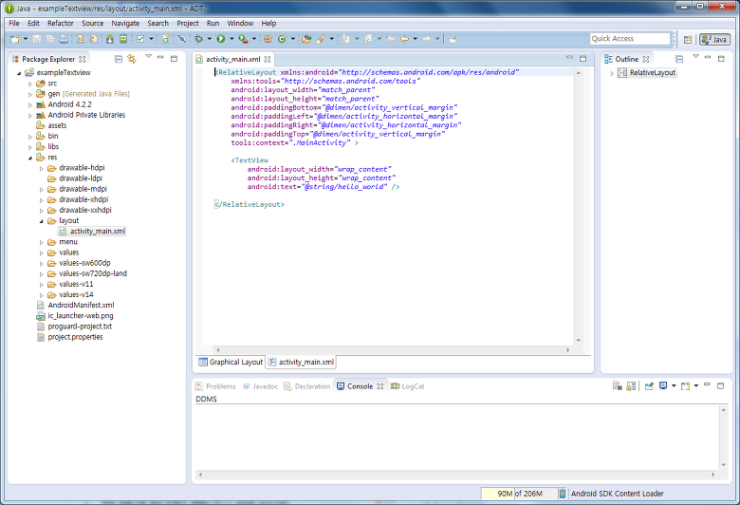This screenshot has height=505, width=740.
Task: Open Display Selected Console dropdown arrow
Action: [673, 386]
